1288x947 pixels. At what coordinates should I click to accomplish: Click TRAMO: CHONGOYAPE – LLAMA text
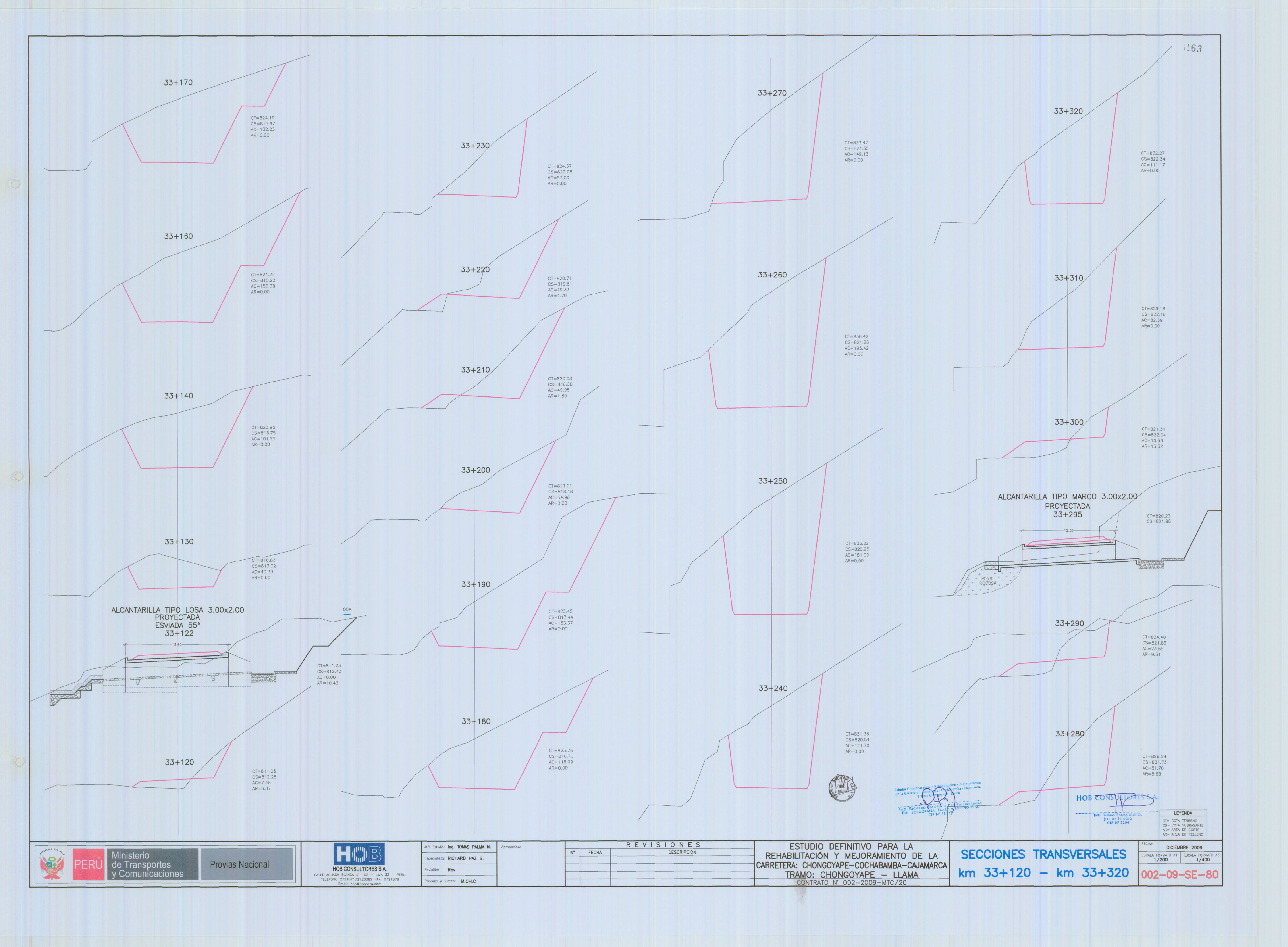[851, 875]
